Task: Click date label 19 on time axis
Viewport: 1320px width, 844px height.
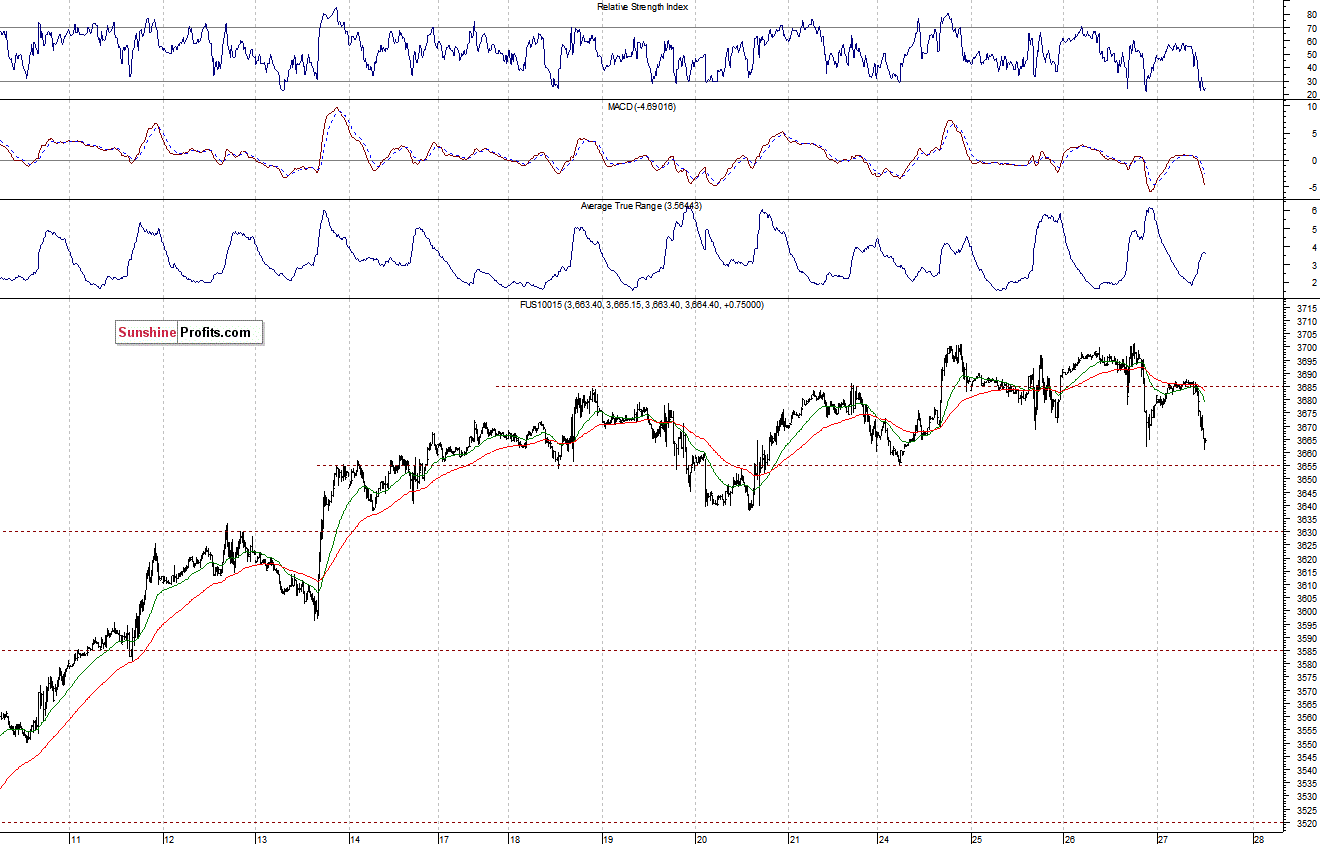Action: (x=608, y=839)
